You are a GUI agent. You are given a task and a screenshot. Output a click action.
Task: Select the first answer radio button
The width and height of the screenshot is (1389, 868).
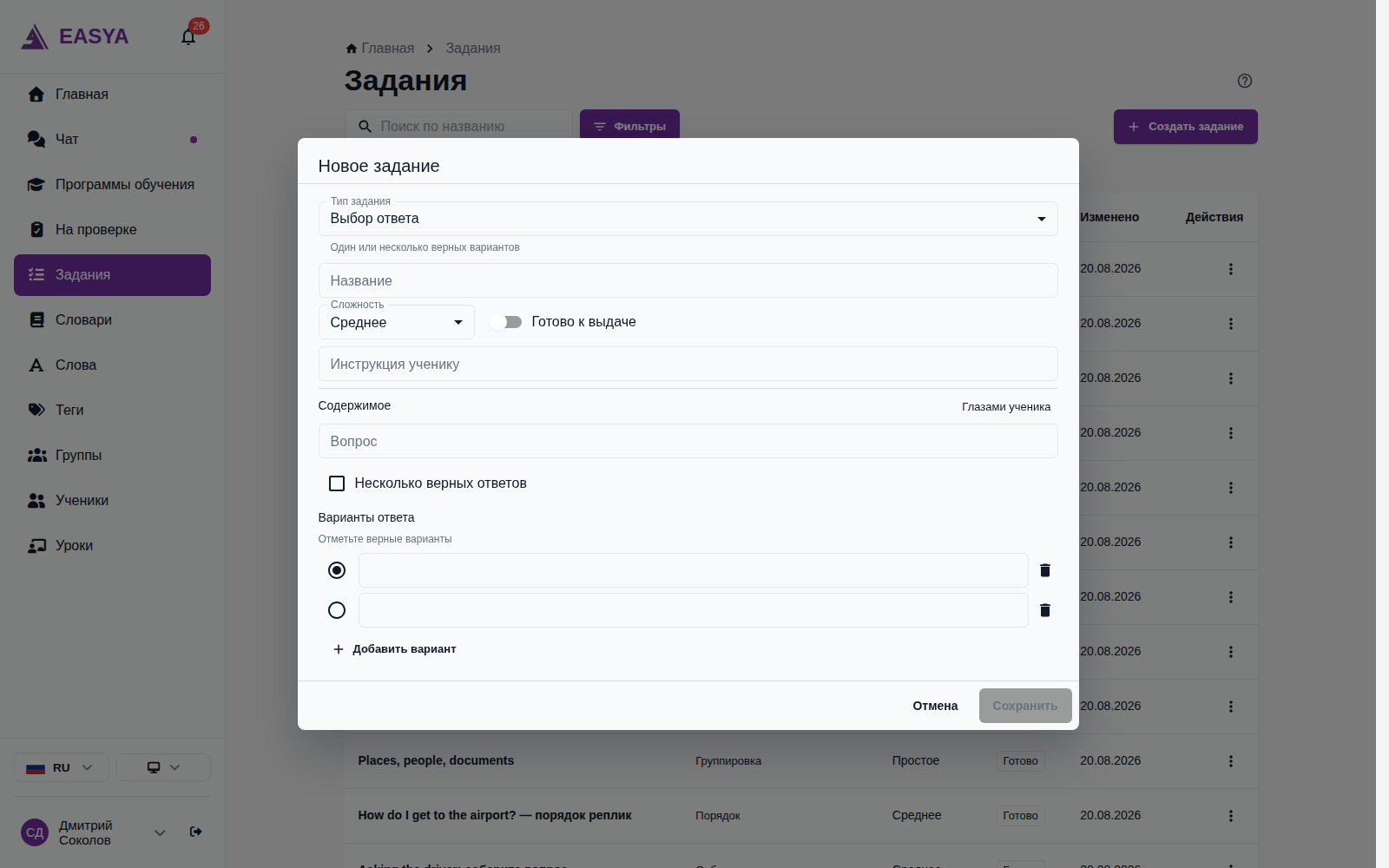click(x=337, y=570)
